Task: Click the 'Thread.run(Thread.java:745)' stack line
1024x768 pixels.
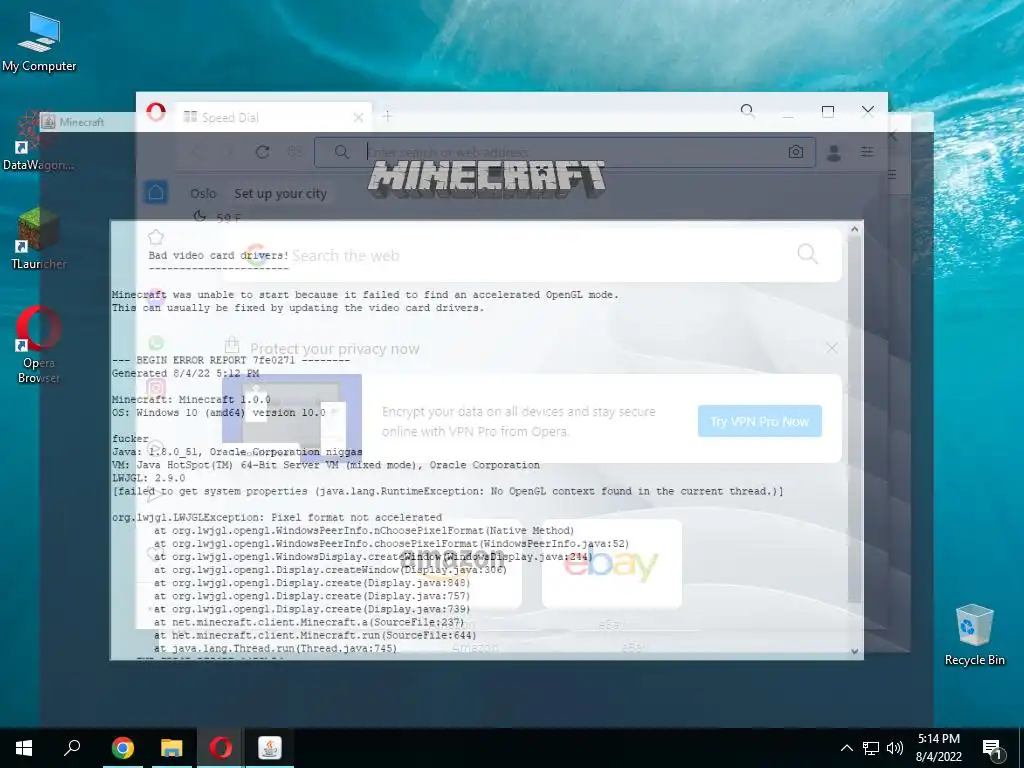Action: pos(276,648)
